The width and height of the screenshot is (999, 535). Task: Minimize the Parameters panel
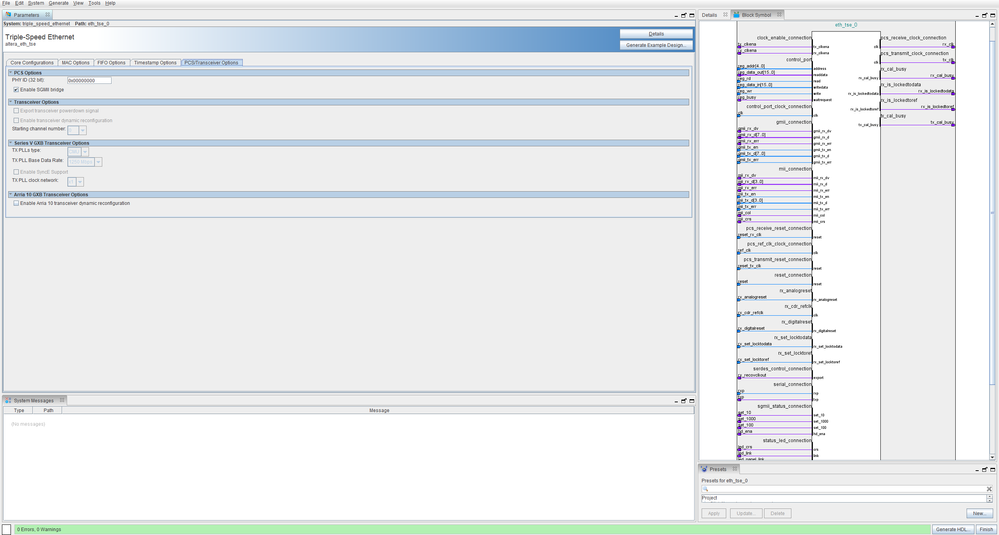676,15
